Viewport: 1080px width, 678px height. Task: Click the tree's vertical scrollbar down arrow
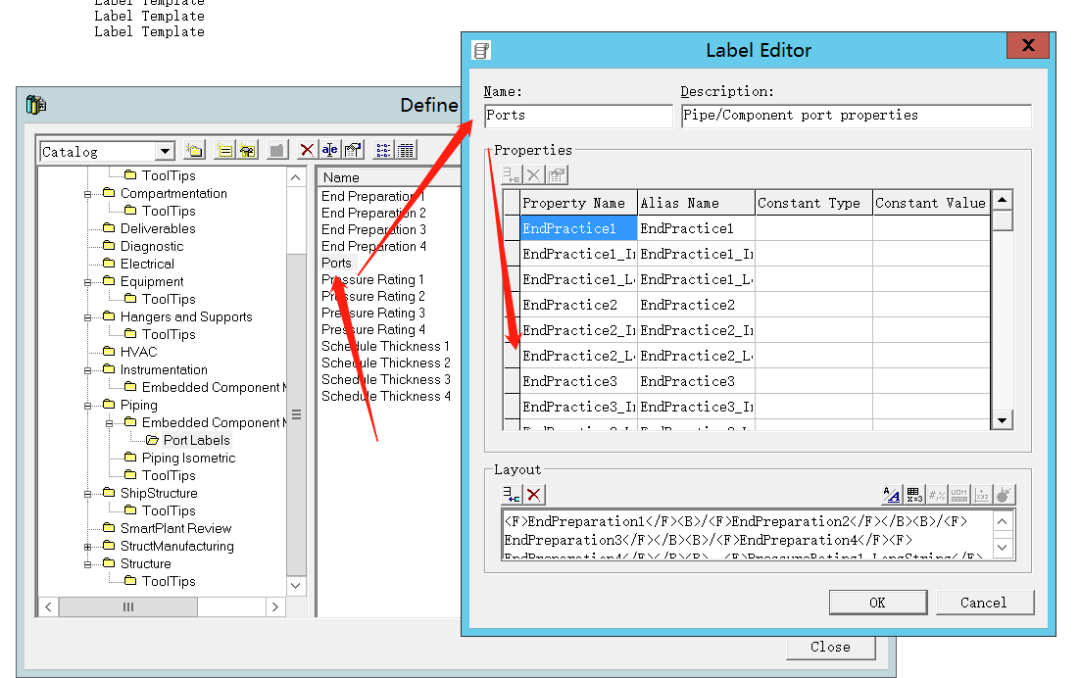(295, 586)
